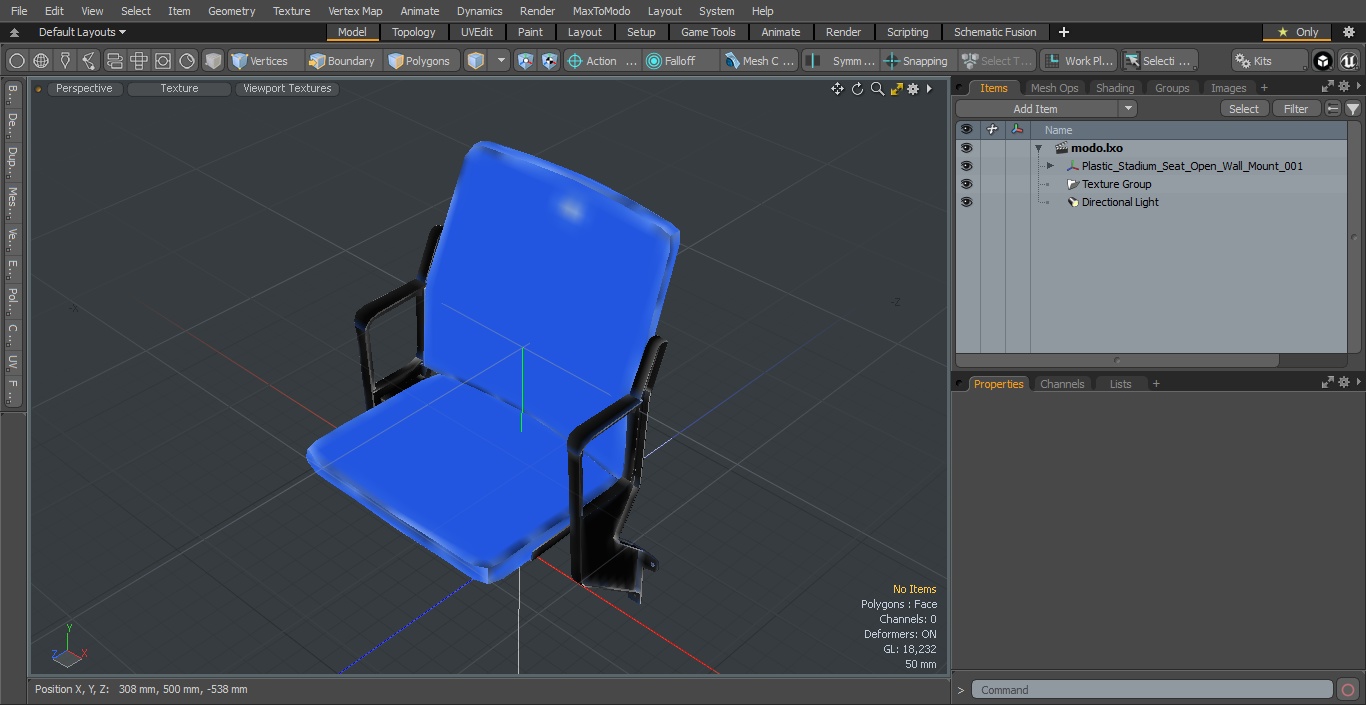Click the curve tool icon
The image size is (1366, 705).
click(x=89, y=61)
